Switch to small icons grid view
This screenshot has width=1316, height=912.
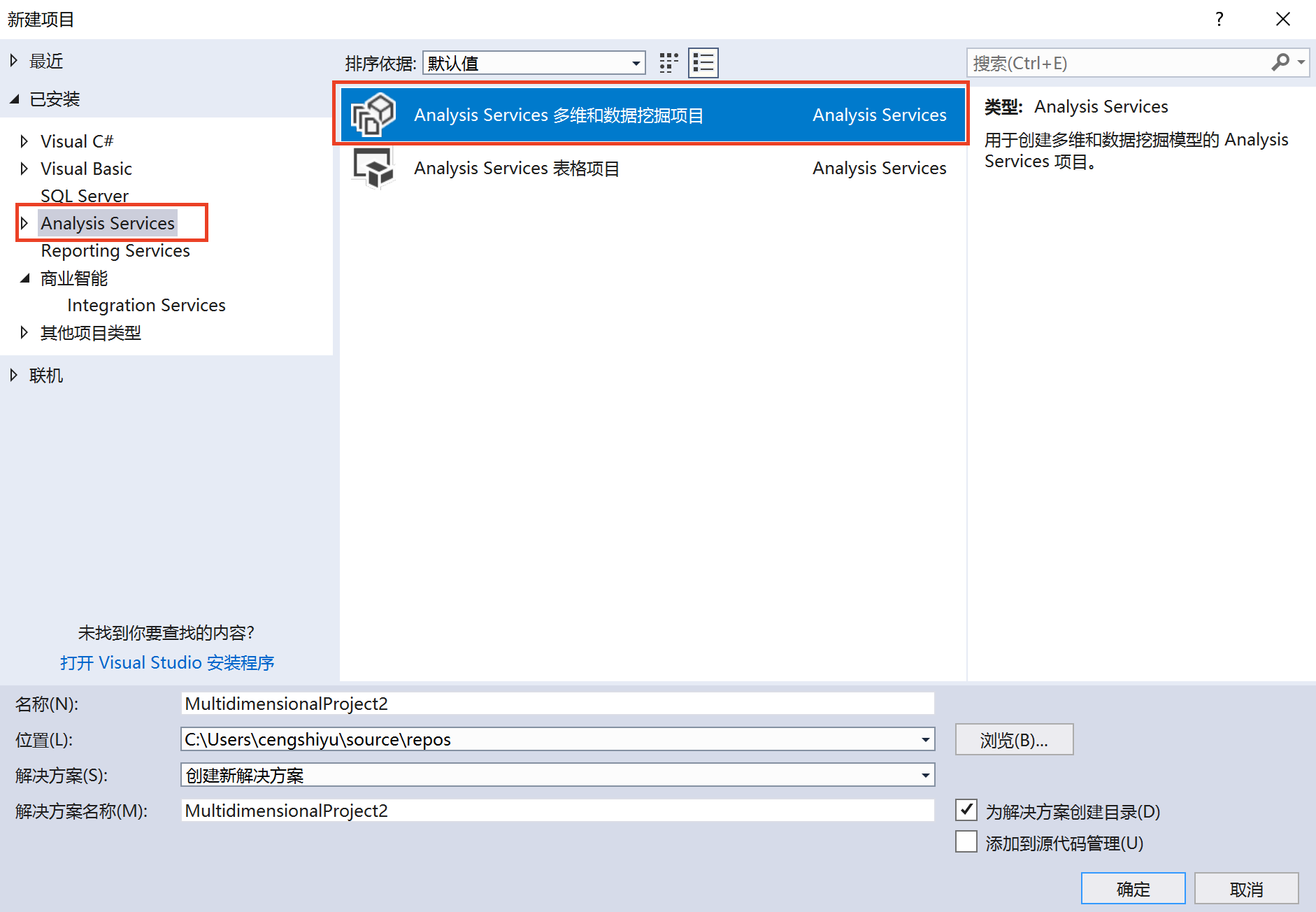[x=668, y=63]
